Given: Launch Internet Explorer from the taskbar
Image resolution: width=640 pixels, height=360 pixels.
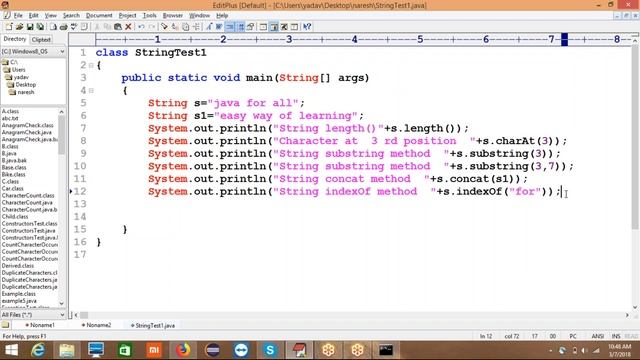Looking at the screenshot, I should 38,350.
